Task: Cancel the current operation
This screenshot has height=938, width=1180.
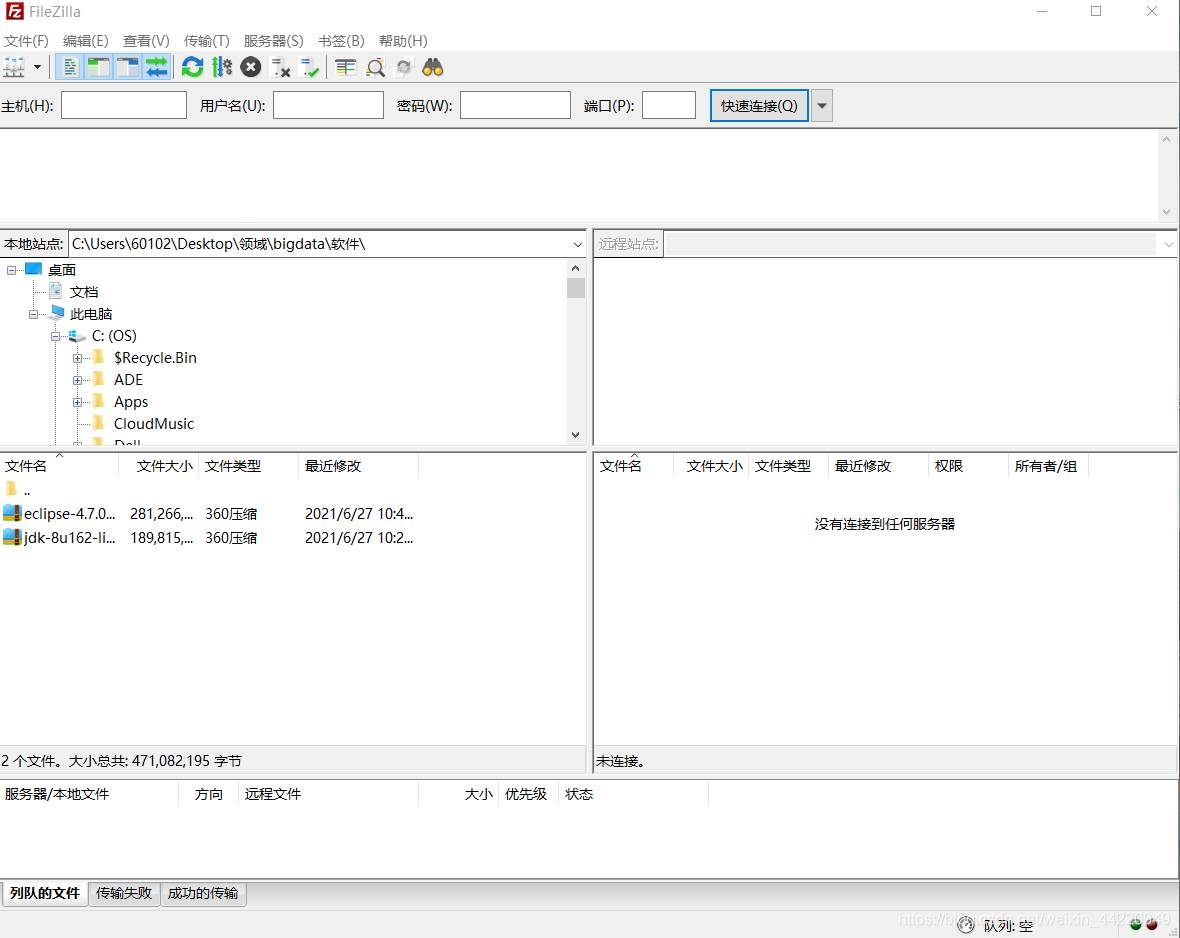Action: click(x=251, y=68)
